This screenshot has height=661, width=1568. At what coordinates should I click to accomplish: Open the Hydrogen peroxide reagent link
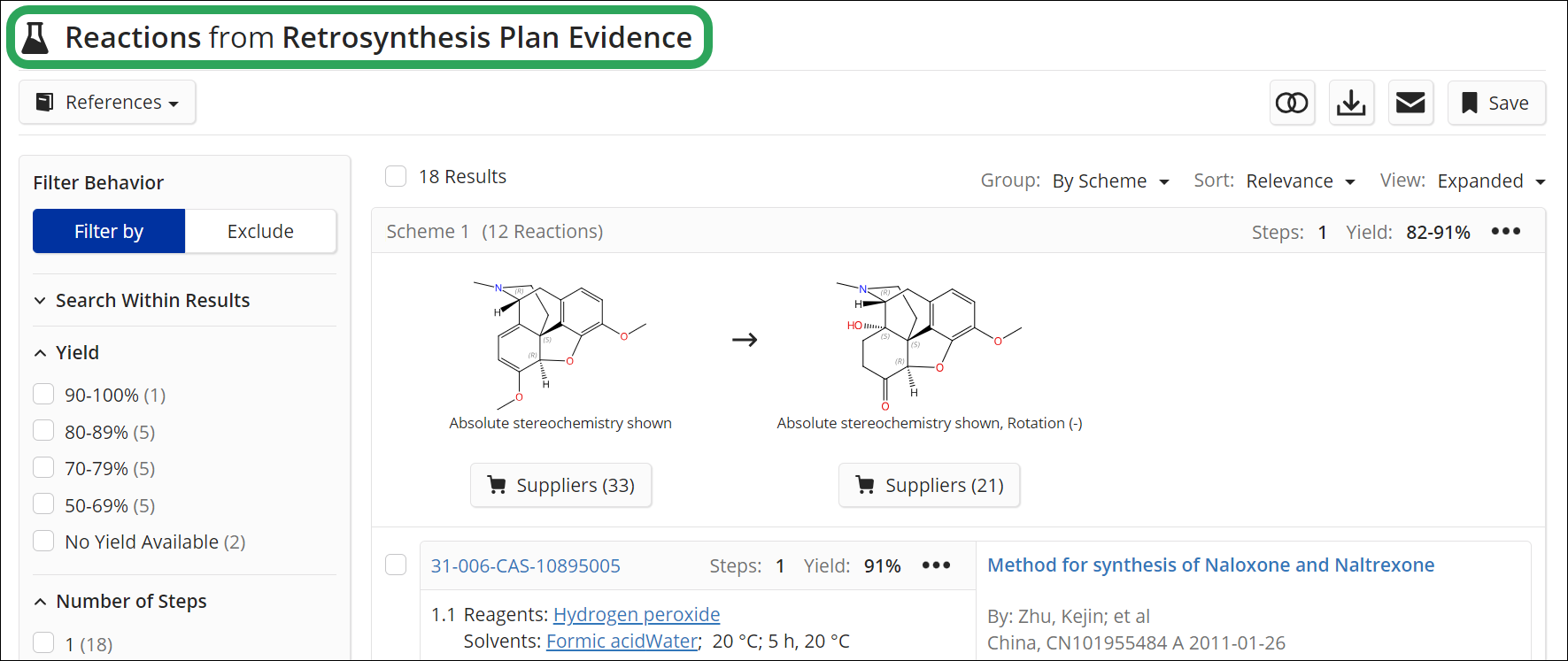(637, 614)
